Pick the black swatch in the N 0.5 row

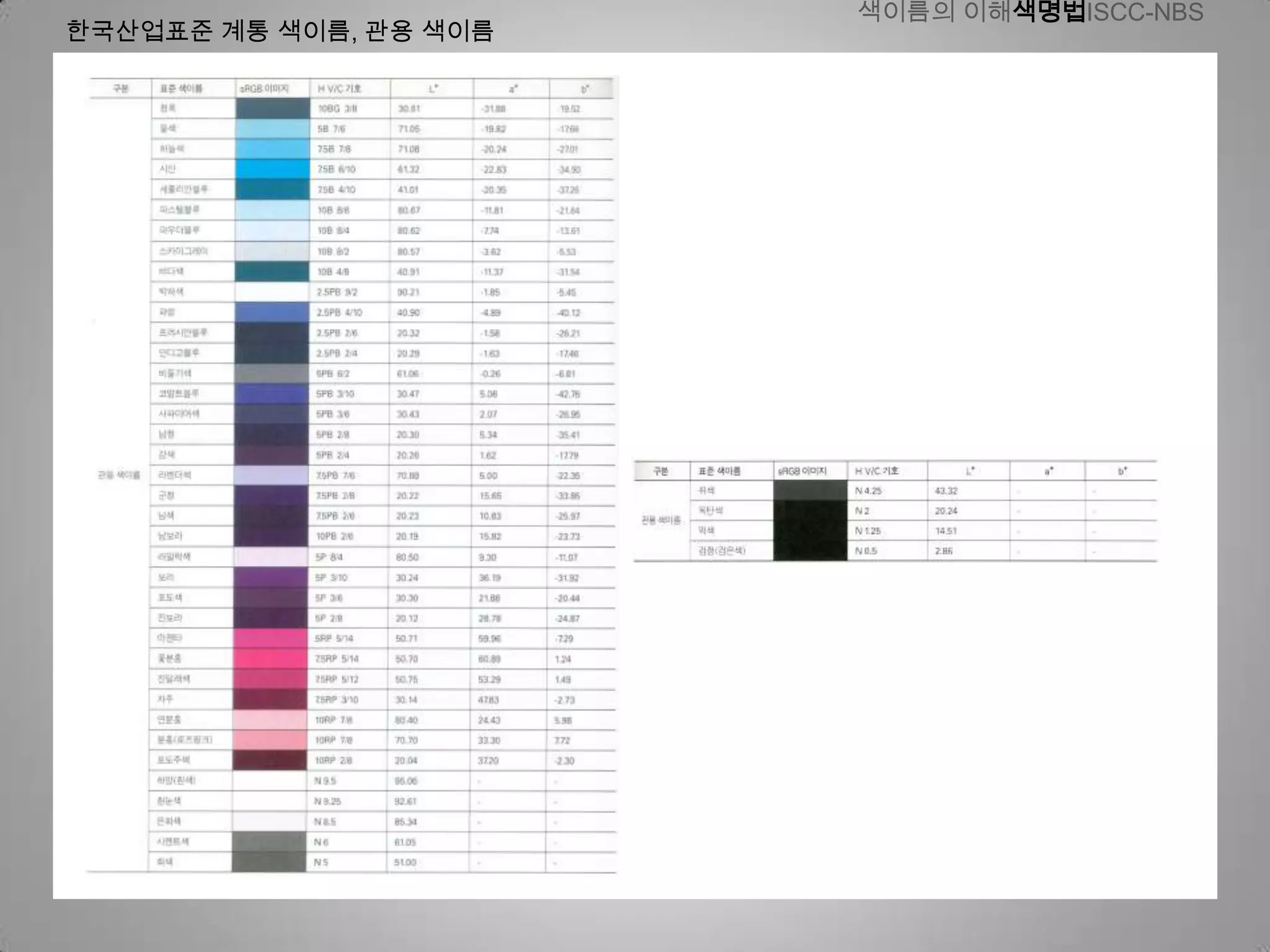click(x=810, y=551)
